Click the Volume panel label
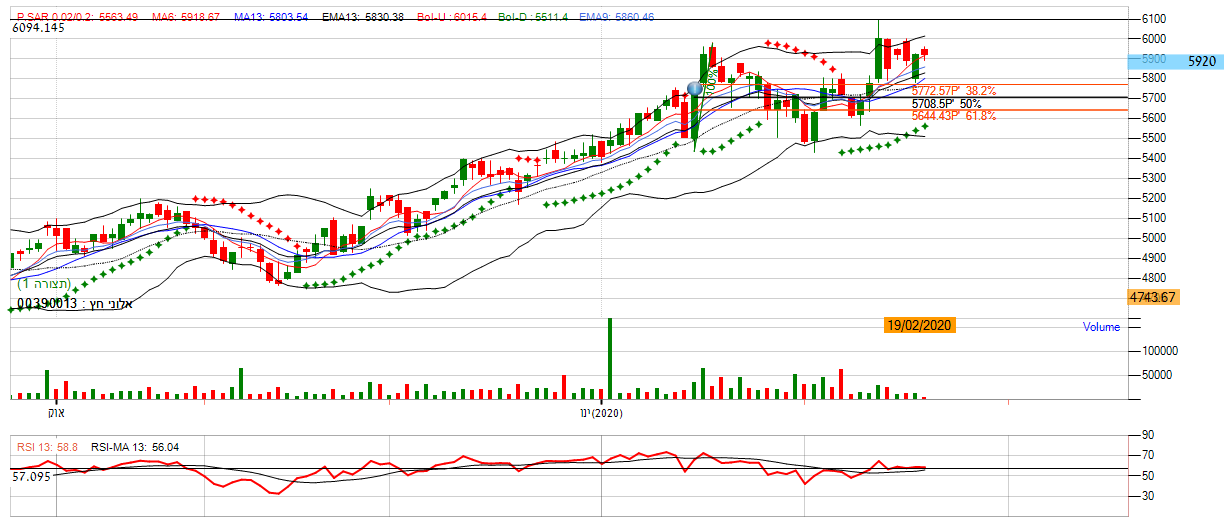This screenshot has width=1224, height=520. point(1101,327)
